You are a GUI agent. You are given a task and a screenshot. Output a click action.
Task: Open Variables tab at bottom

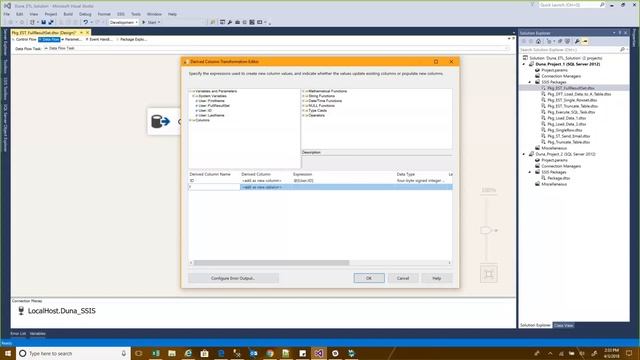point(38,334)
